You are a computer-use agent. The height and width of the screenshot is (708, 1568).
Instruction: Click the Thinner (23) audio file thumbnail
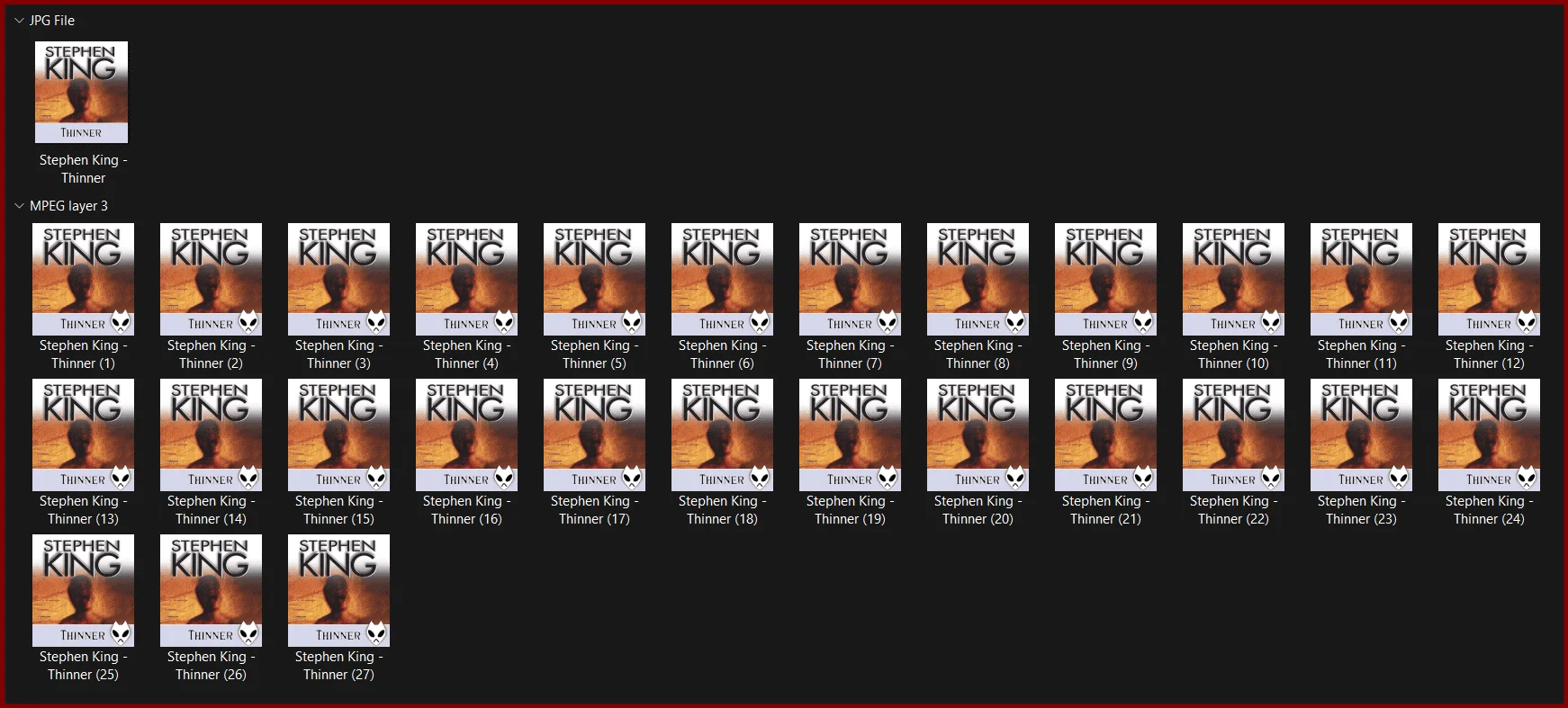click(1361, 435)
